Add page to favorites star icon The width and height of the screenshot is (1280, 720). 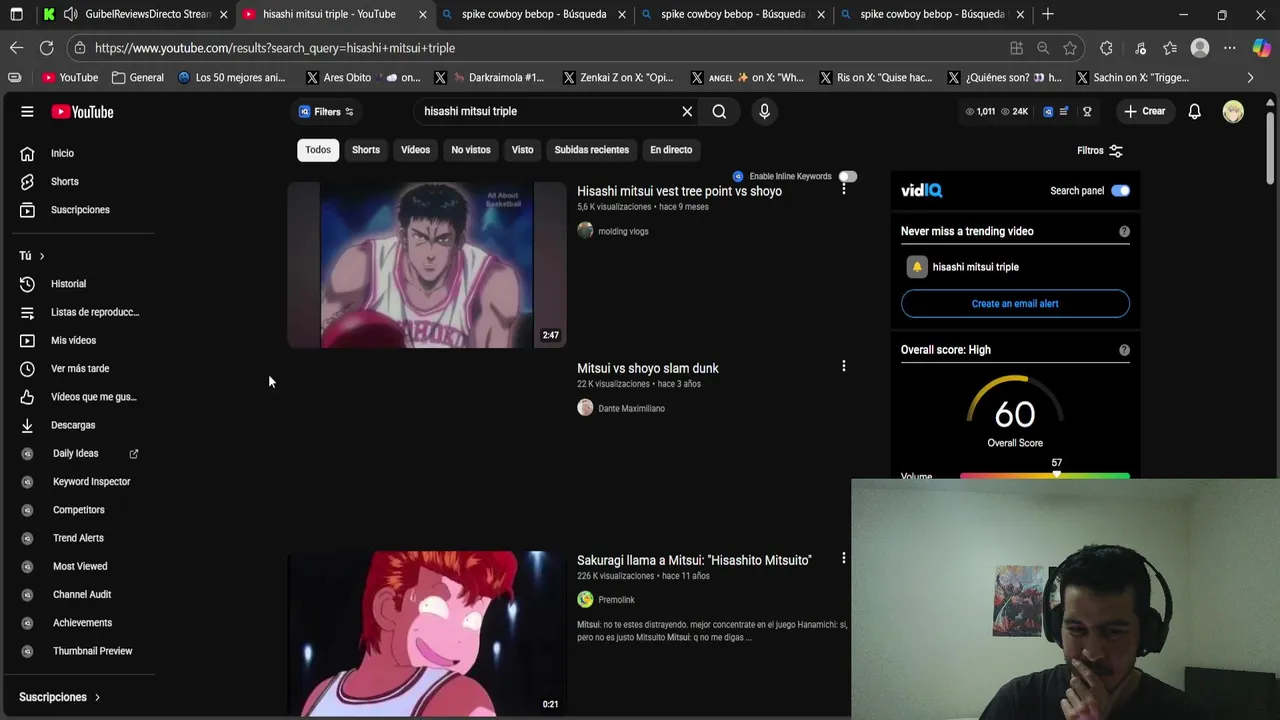point(1070,48)
